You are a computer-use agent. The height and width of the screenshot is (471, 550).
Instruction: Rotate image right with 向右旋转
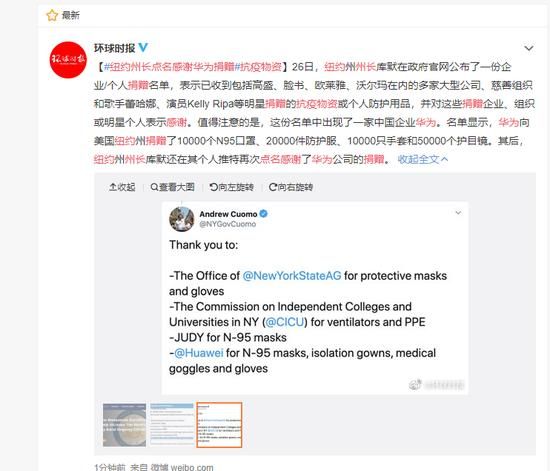[x=291, y=187]
